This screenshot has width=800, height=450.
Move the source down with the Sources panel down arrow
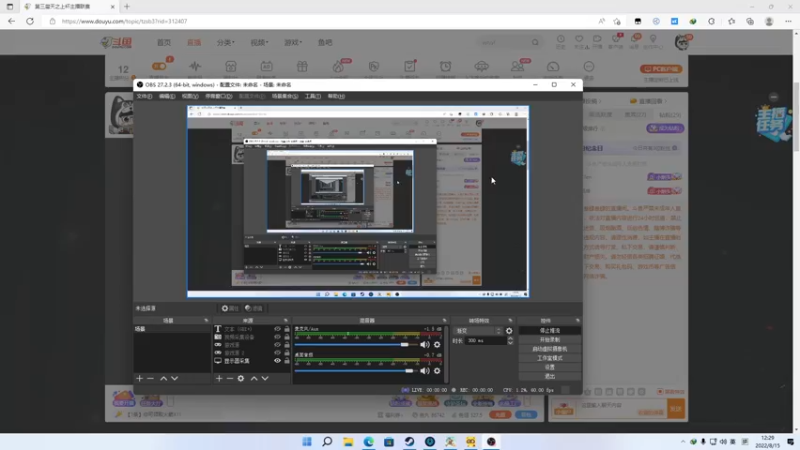point(265,379)
